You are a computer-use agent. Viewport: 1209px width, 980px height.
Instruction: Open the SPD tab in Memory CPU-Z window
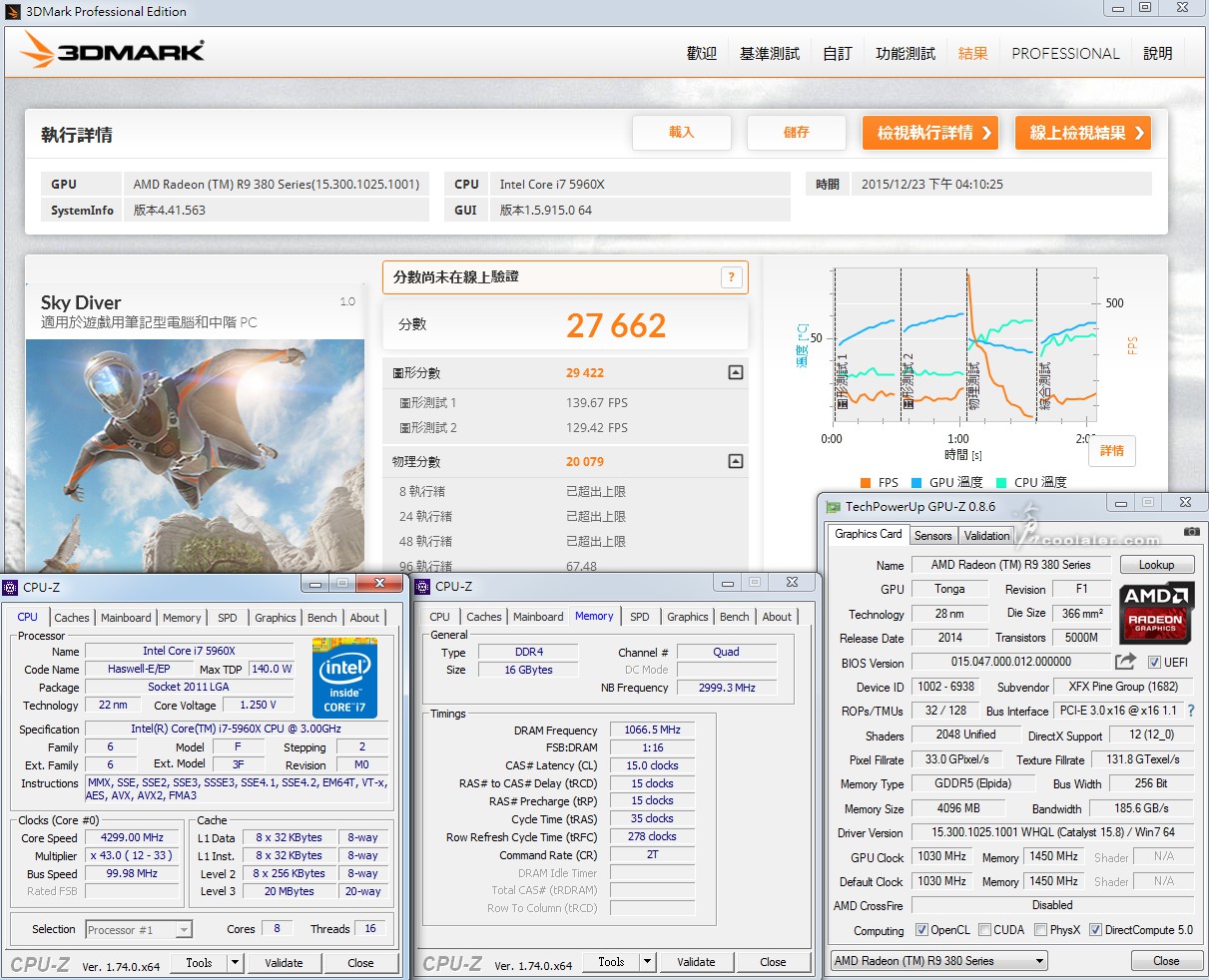(640, 617)
